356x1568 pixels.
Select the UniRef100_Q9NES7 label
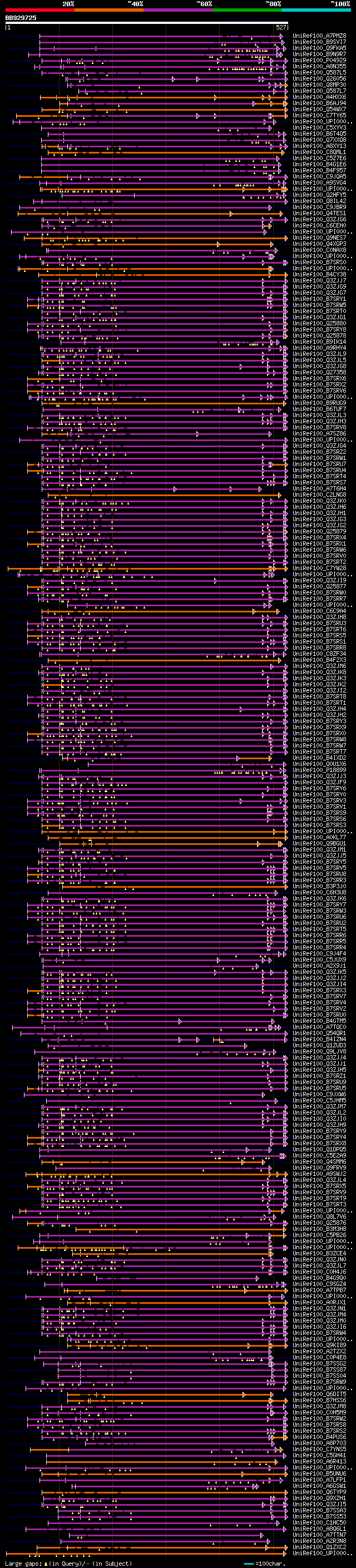click(319, 238)
